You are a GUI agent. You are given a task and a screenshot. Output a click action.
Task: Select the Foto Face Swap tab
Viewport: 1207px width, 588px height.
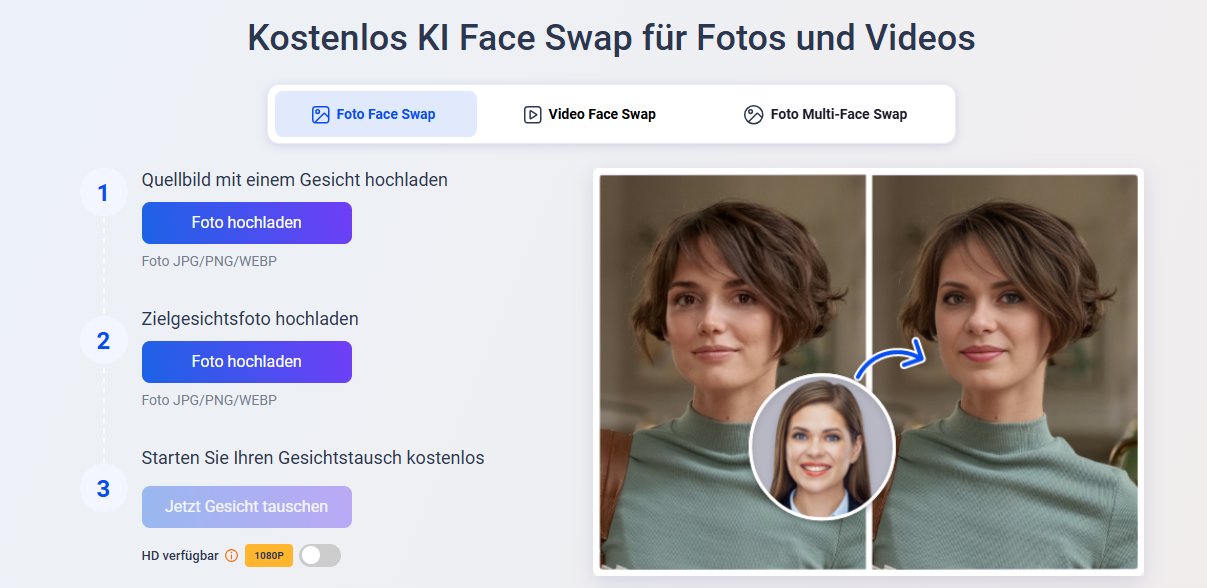[375, 114]
